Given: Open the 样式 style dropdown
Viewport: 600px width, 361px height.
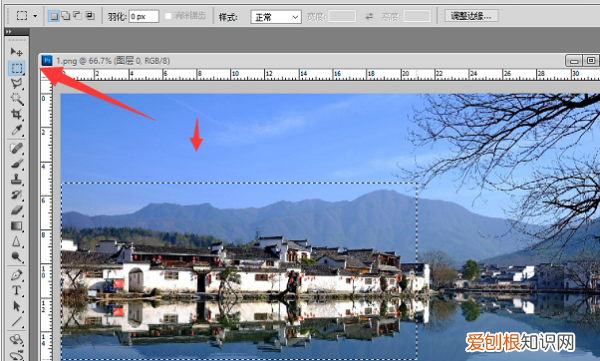Looking at the screenshot, I should [x=276, y=17].
